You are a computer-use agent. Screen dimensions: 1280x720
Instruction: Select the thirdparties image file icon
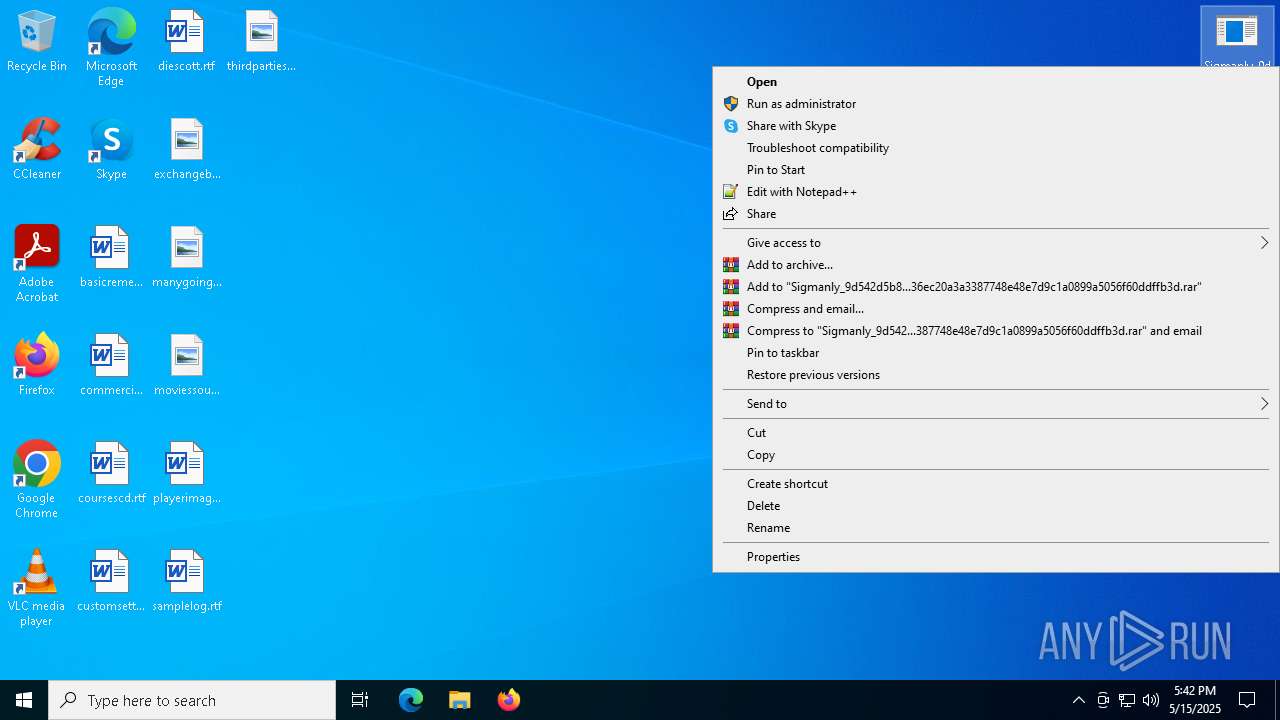(261, 42)
